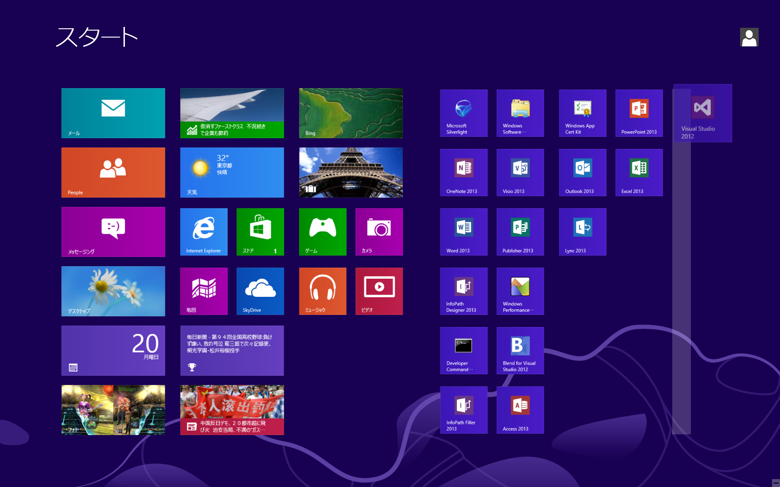This screenshot has height=487, width=780.
Task: Launch Visio 2013
Action: 520,172
